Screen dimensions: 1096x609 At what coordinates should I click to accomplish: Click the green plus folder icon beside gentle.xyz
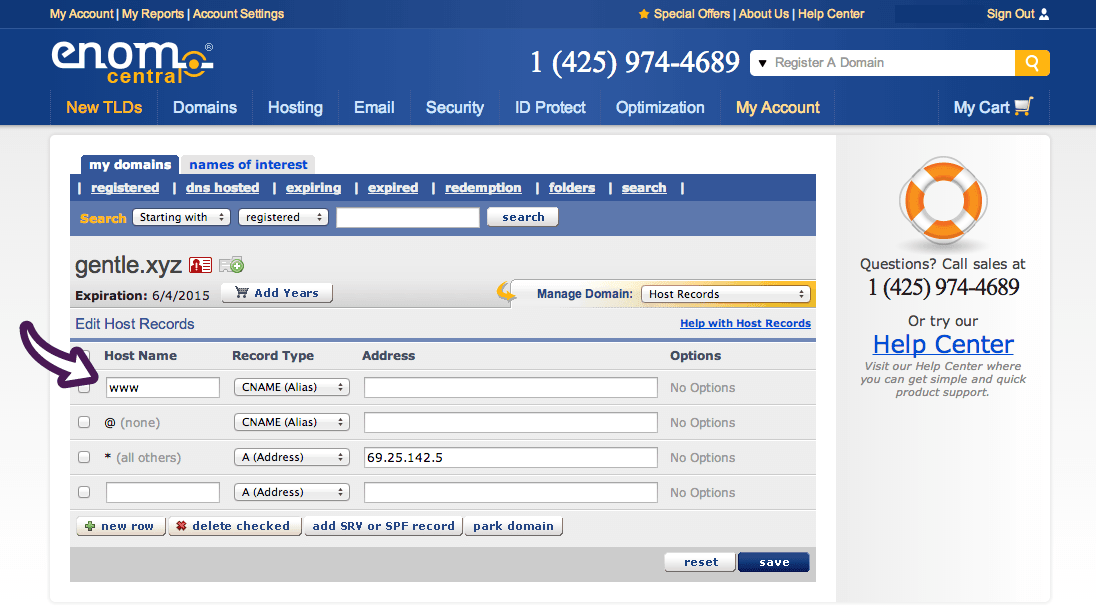[231, 265]
